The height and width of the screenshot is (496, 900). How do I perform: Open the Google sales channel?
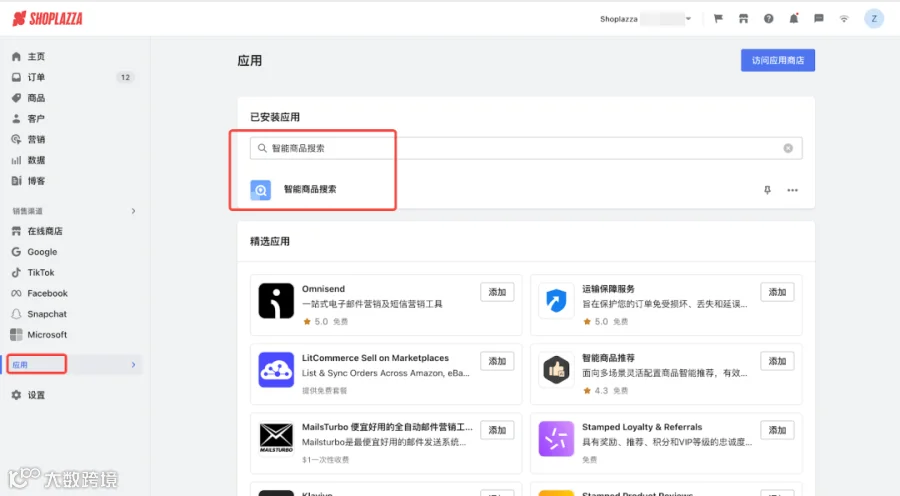click(x=42, y=251)
